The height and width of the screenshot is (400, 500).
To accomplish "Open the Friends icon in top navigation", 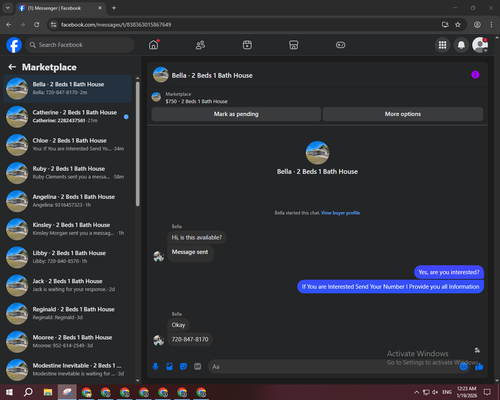I will click(x=200, y=45).
